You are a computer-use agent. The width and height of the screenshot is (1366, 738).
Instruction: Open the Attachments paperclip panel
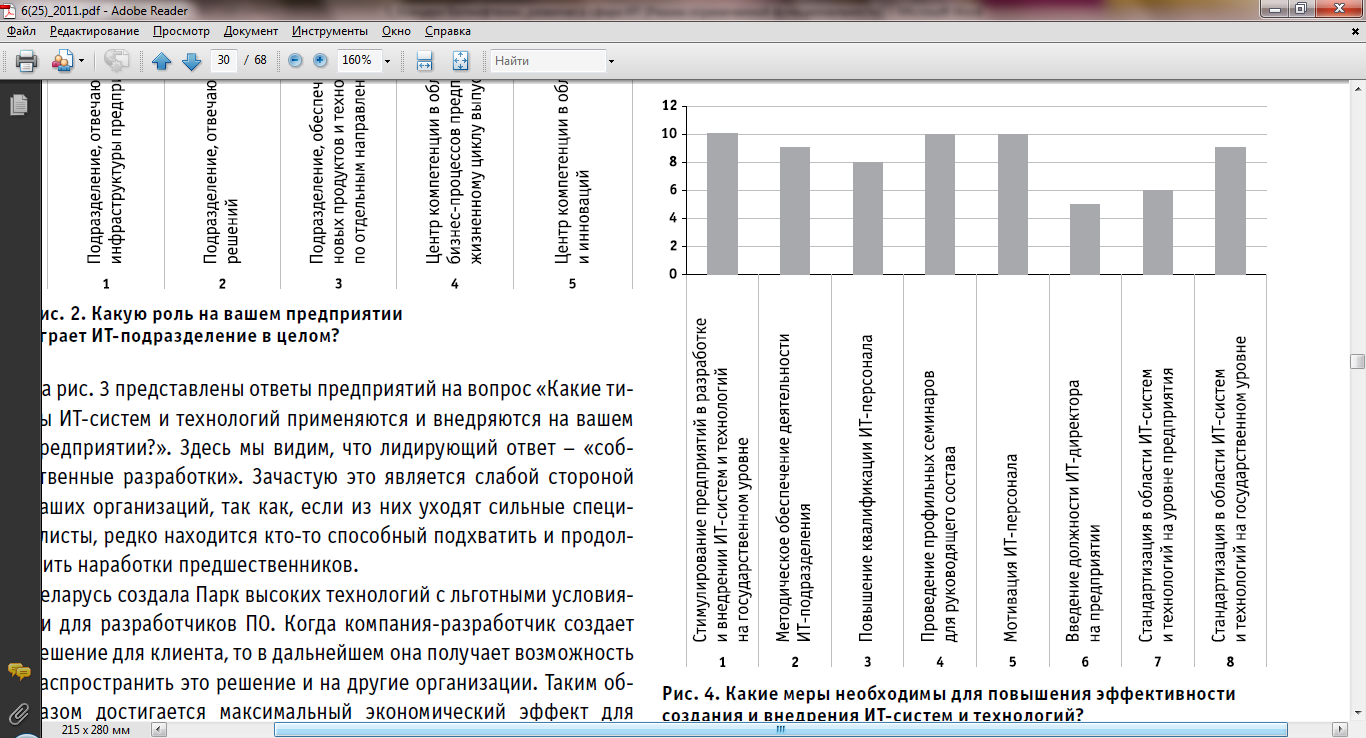click(x=17, y=712)
